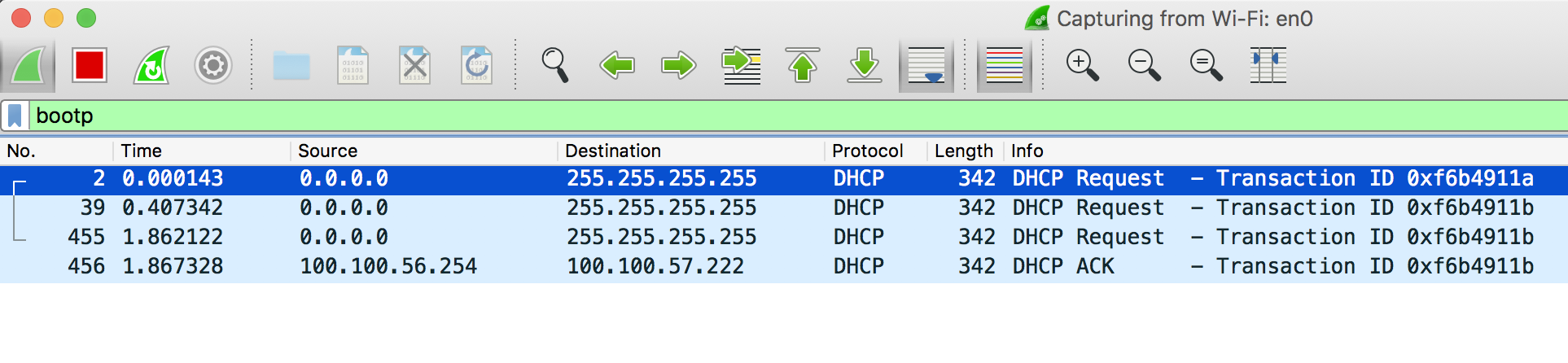Select packet 456 DHCP ACK row

[x=784, y=267]
